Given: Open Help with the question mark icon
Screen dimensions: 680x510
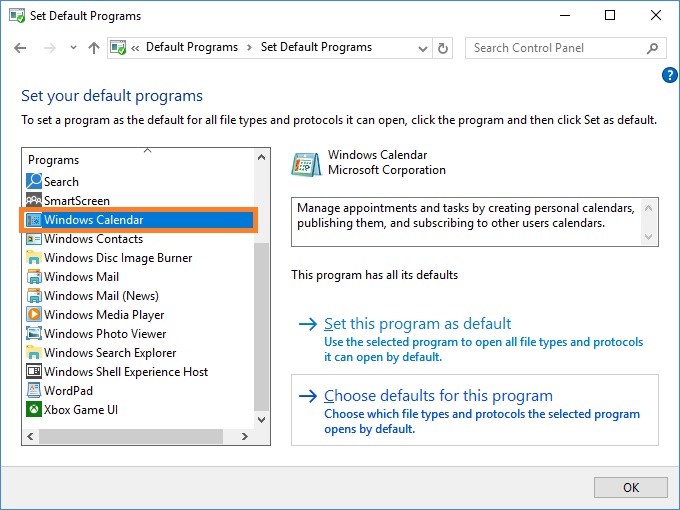Looking at the screenshot, I should coord(669,75).
